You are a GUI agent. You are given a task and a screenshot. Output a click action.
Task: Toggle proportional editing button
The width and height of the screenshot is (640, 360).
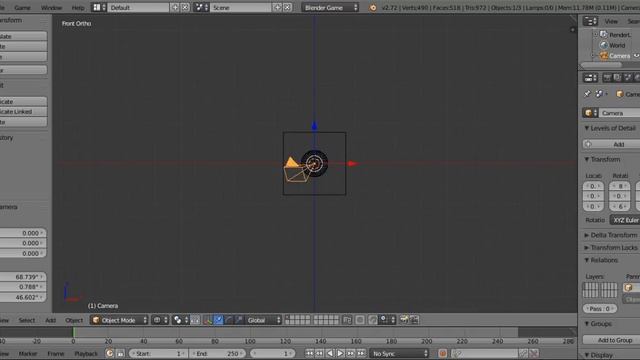tap(360, 320)
